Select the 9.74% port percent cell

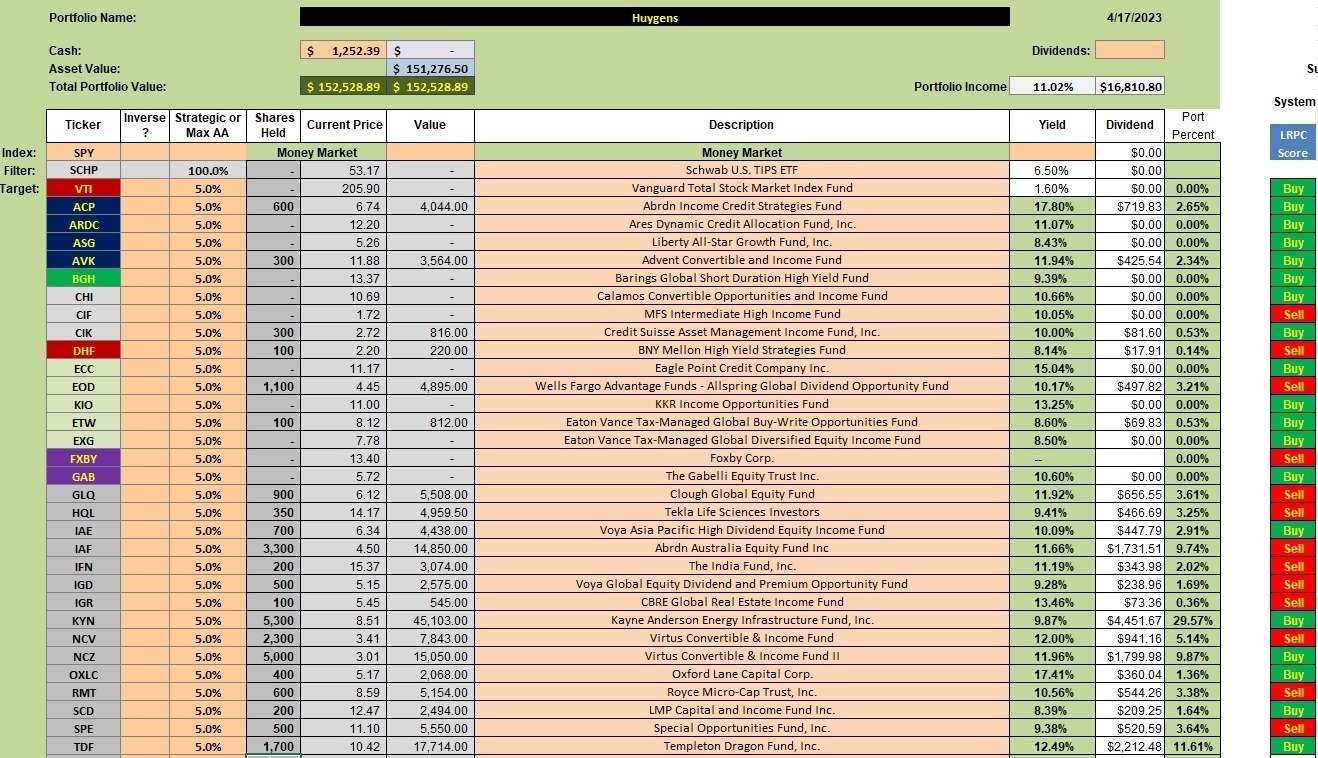(1193, 549)
